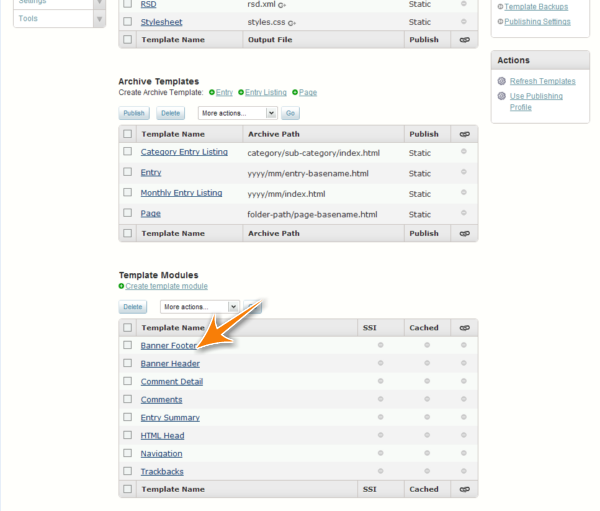The height and width of the screenshot is (511, 600).
Task: Click the folder-path/page-basename.html path text
Action: tap(312, 214)
